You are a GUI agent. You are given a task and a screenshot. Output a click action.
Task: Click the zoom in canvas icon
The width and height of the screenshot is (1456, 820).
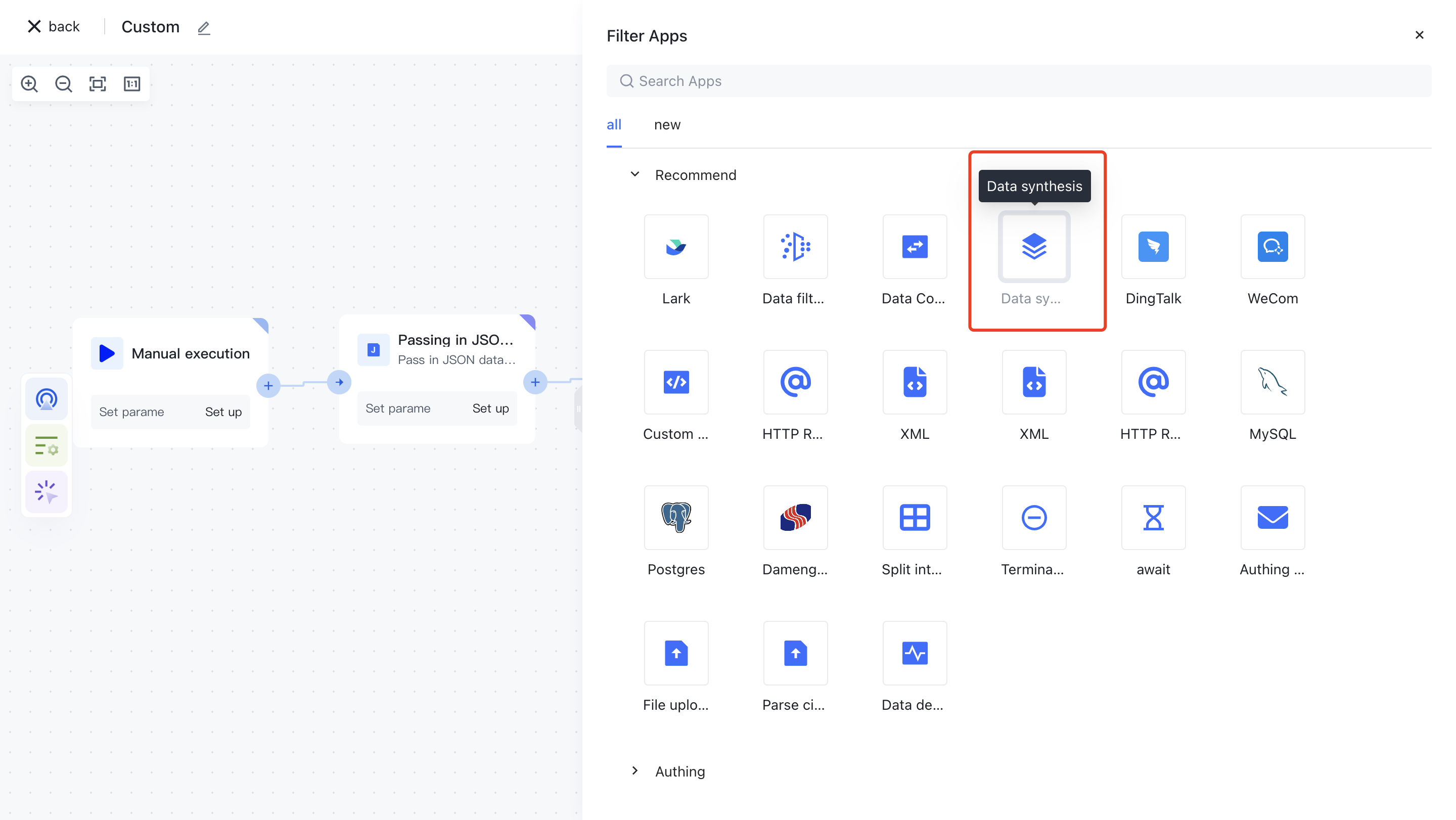[x=29, y=84]
